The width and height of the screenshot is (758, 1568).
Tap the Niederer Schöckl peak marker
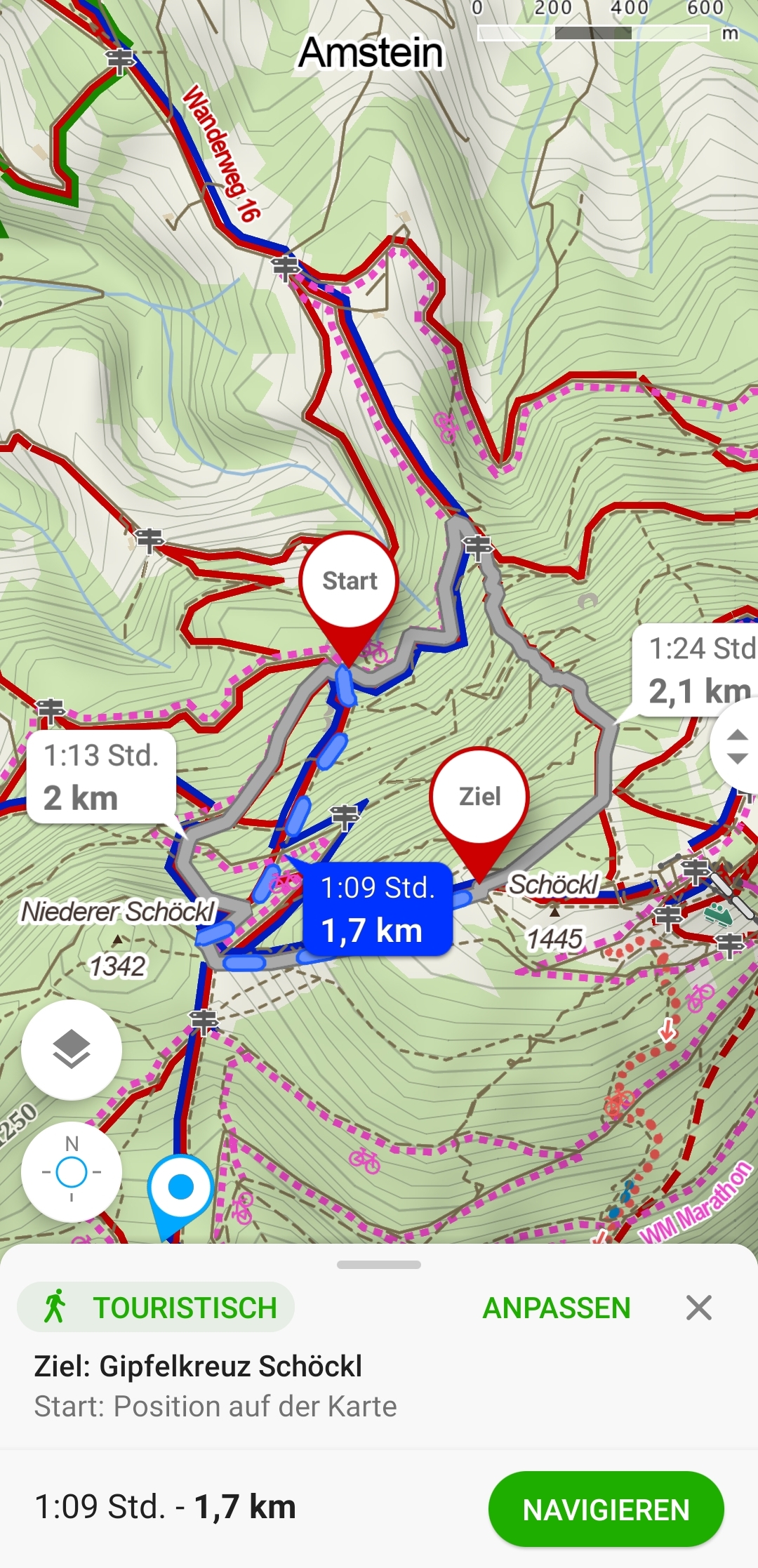click(118, 939)
